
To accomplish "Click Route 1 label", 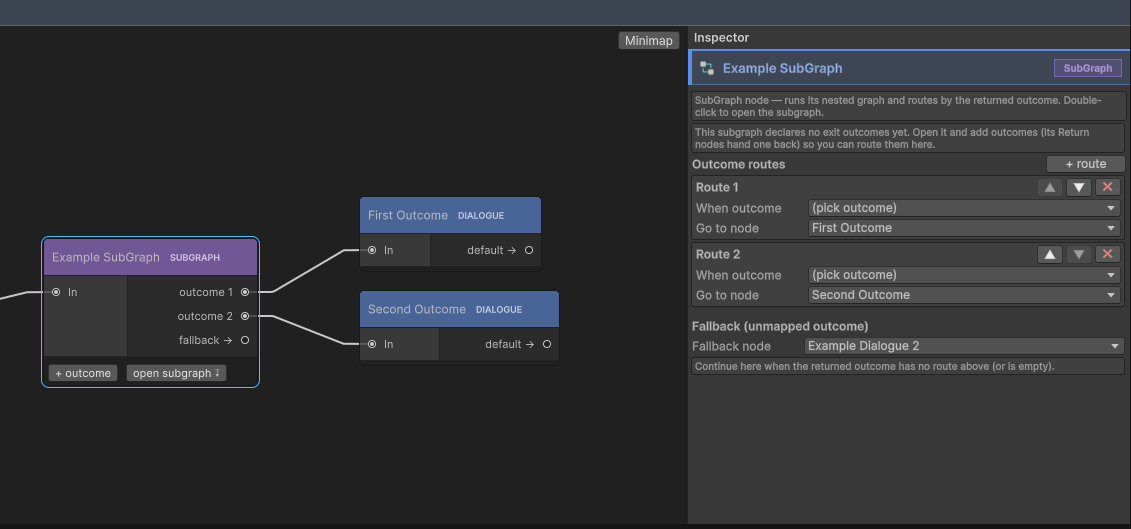I will coord(717,188).
